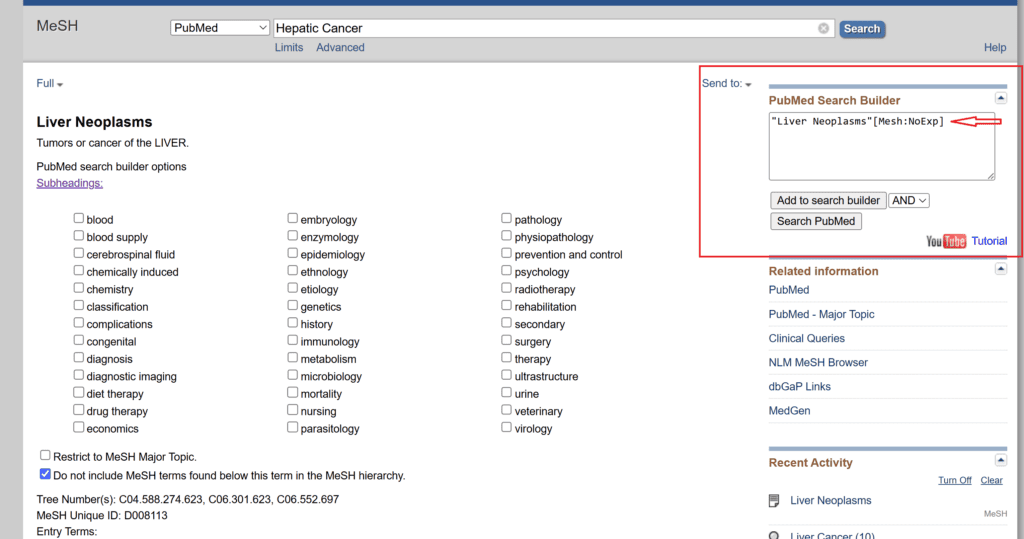Open the Tutorial link
The width and height of the screenshot is (1024, 539).
tap(989, 241)
